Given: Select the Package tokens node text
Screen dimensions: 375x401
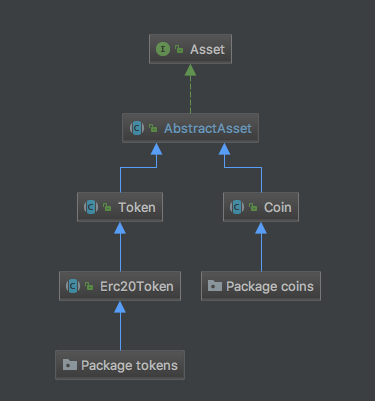Looking at the screenshot, I should (x=129, y=366).
